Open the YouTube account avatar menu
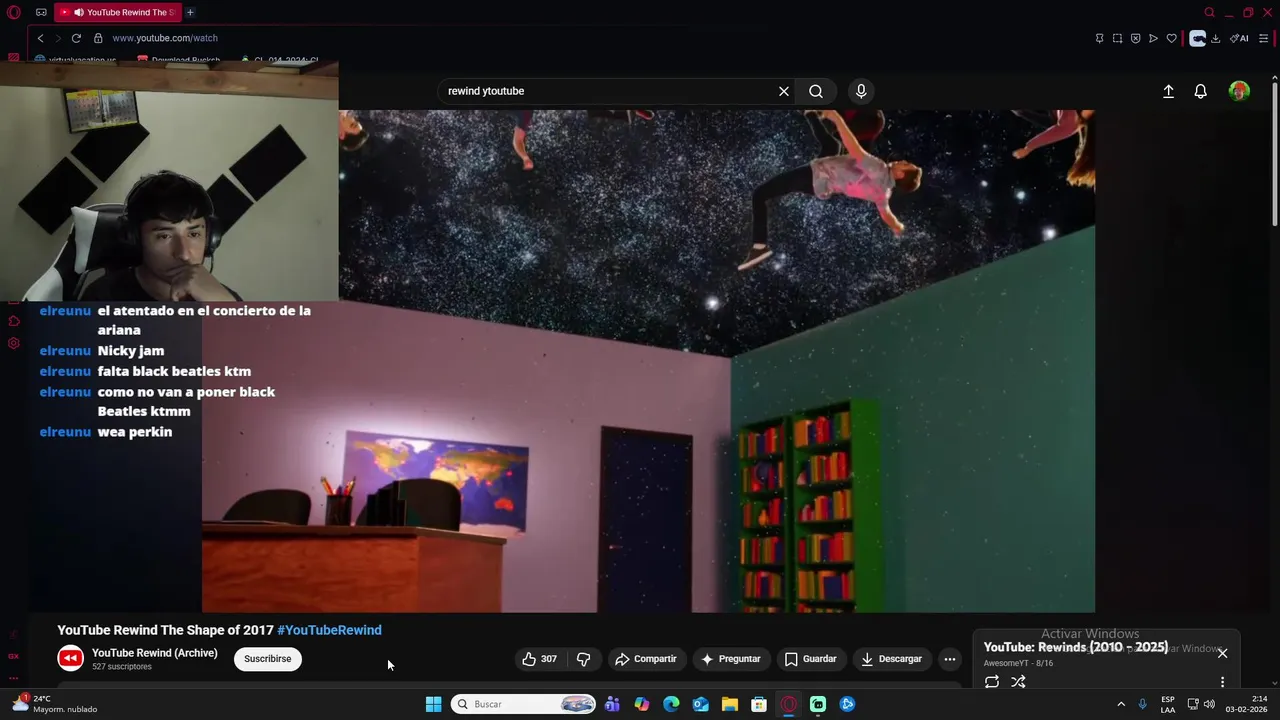The height and width of the screenshot is (720, 1280). tap(1239, 91)
